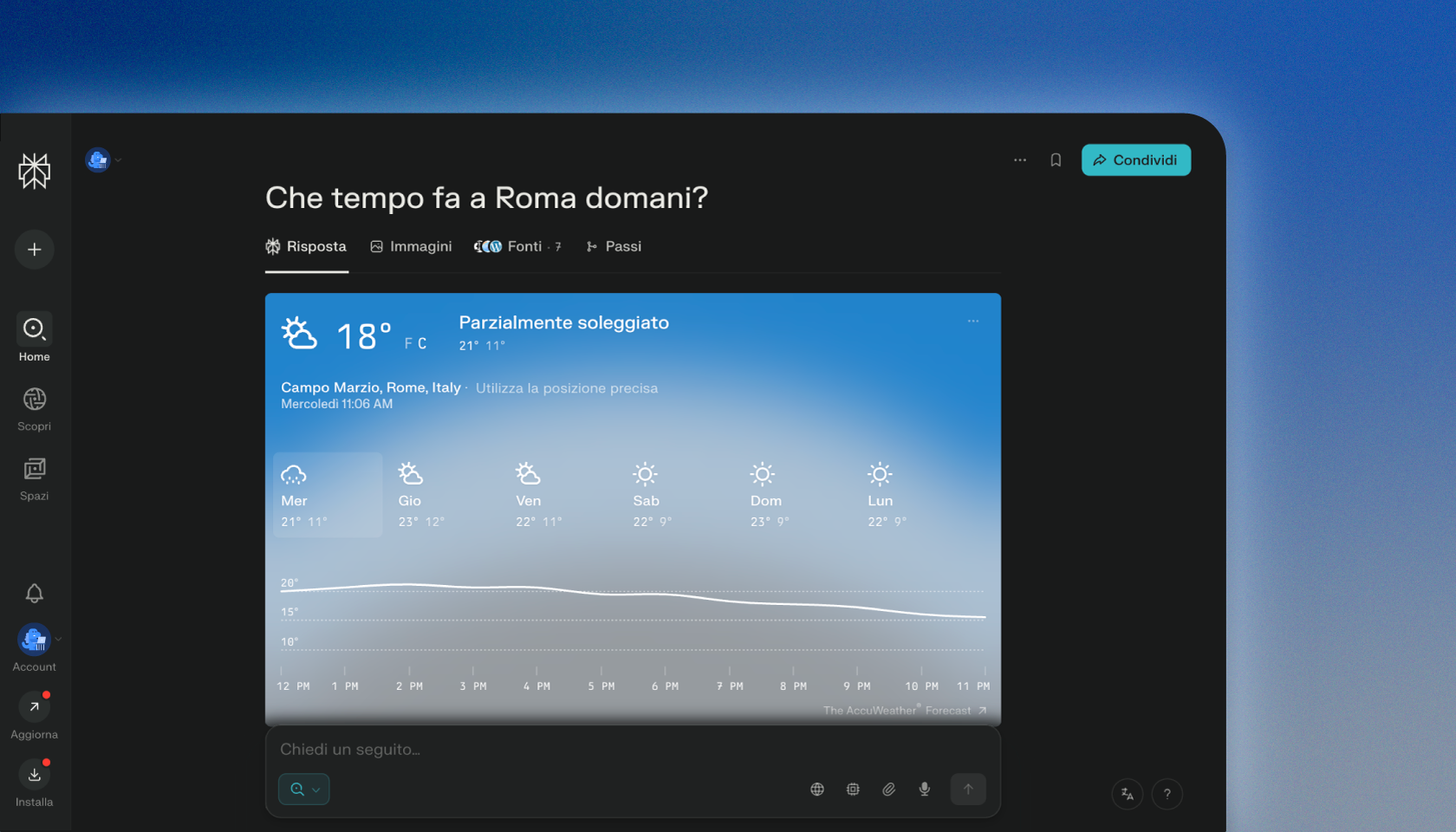The width and height of the screenshot is (1456, 832).
Task: Click the microphone dictation icon
Action: (925, 790)
